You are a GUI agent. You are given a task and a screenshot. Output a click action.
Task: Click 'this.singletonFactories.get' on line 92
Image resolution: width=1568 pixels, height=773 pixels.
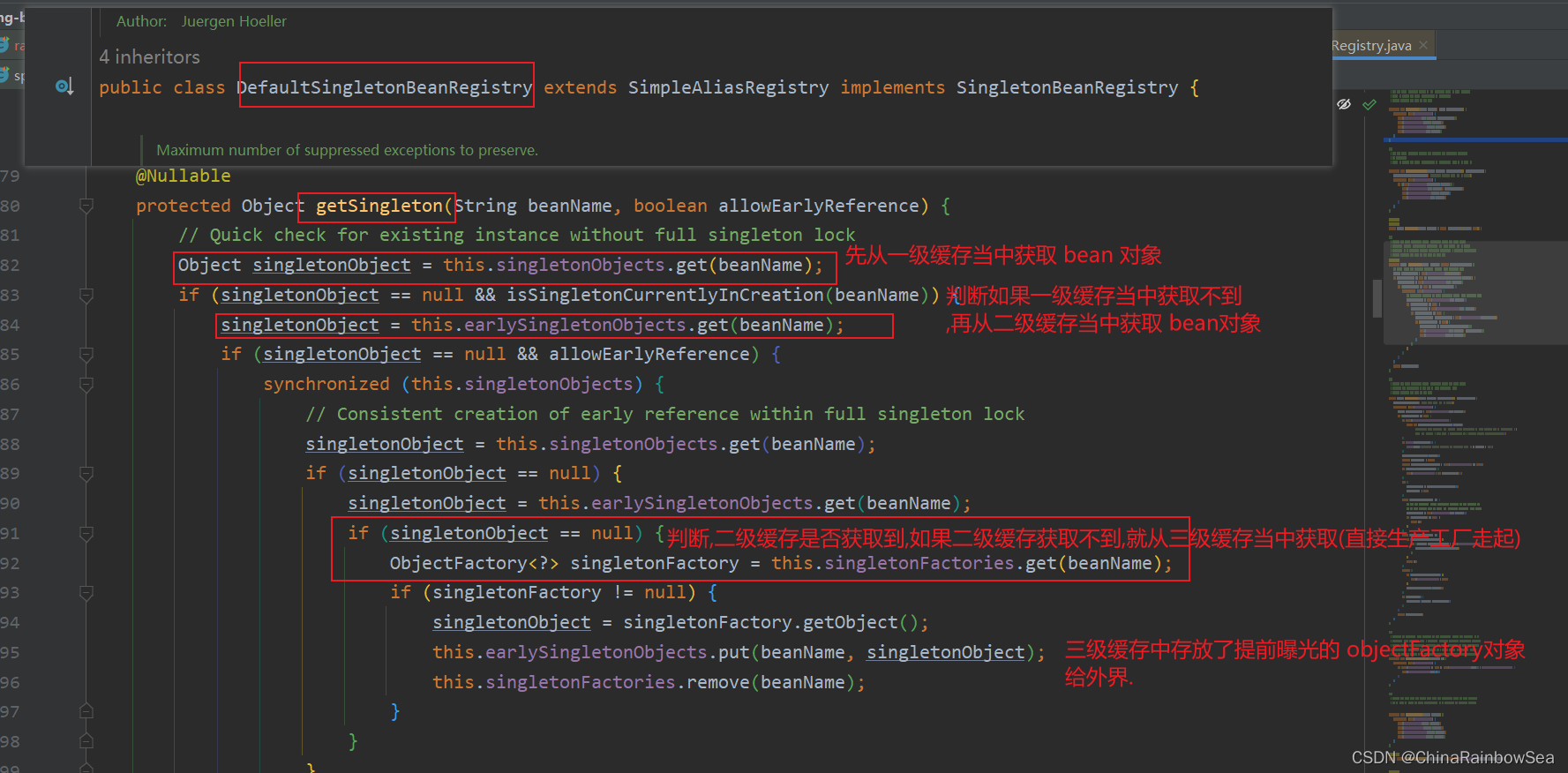click(x=913, y=563)
